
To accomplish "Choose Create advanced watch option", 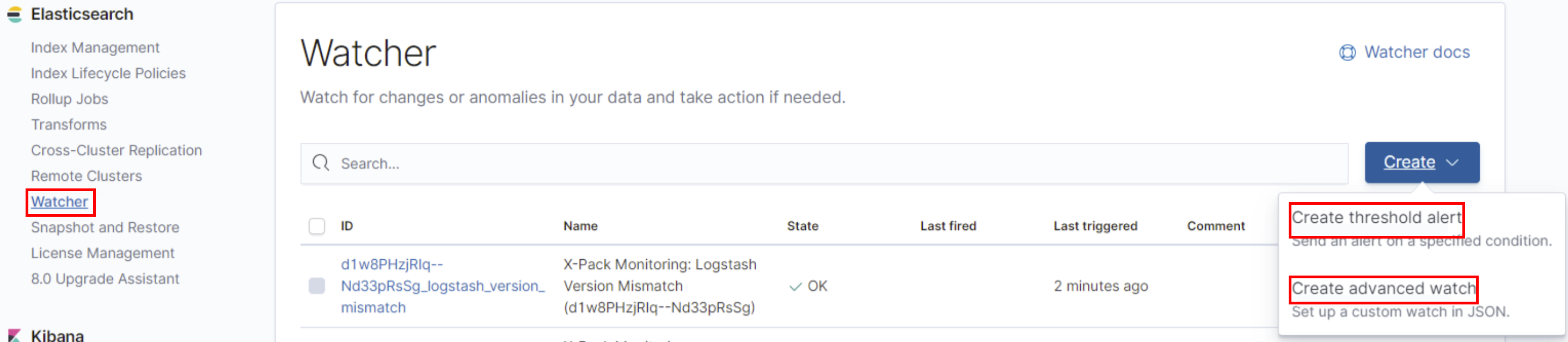I will point(1383,289).
